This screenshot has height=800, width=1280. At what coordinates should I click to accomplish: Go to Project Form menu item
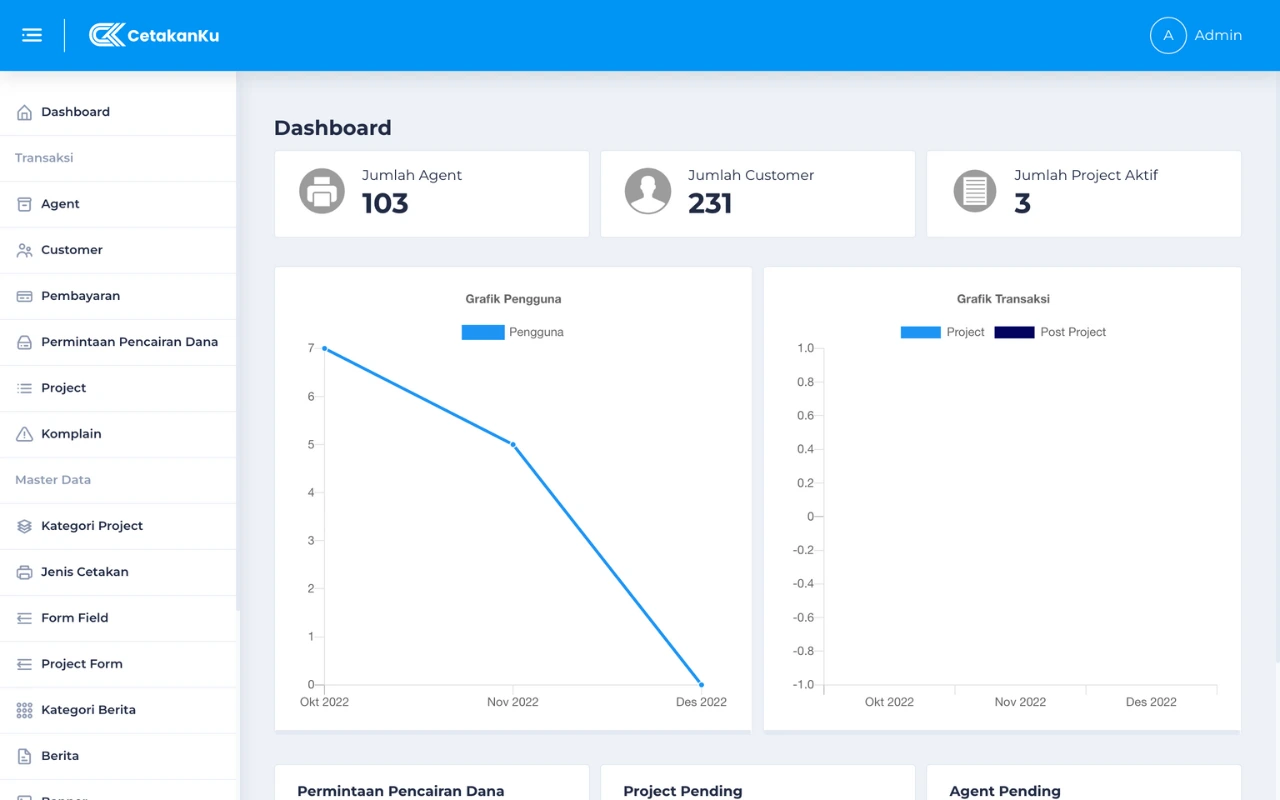82,664
